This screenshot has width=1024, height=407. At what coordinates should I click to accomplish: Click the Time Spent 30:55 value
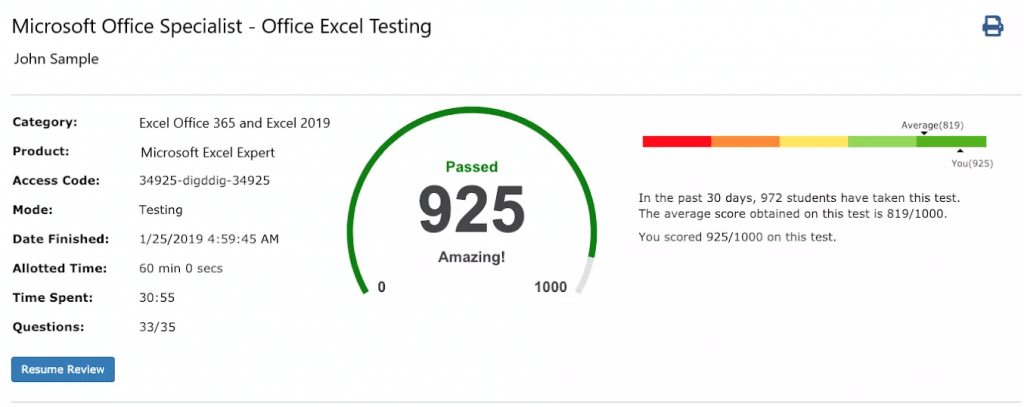[157, 298]
